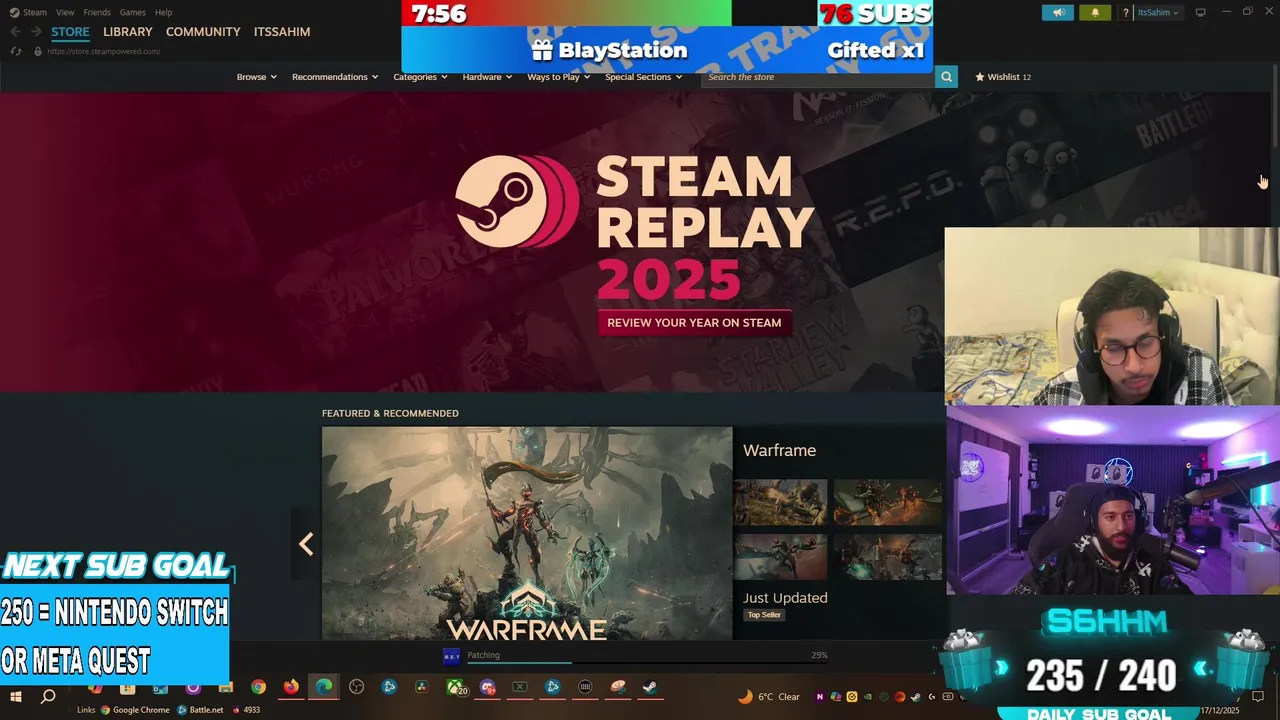This screenshot has height=720, width=1280.
Task: Click the Top Seller tag
Action: (764, 615)
